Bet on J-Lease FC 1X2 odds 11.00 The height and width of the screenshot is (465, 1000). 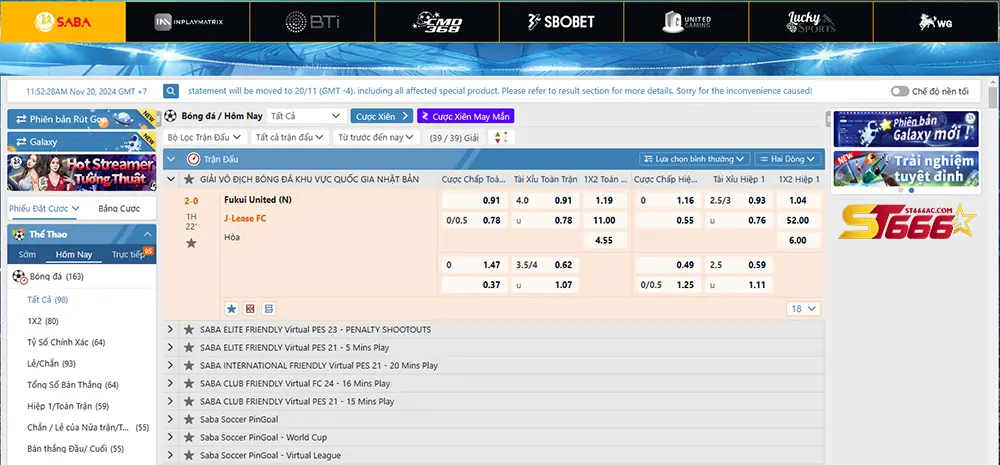coord(605,221)
